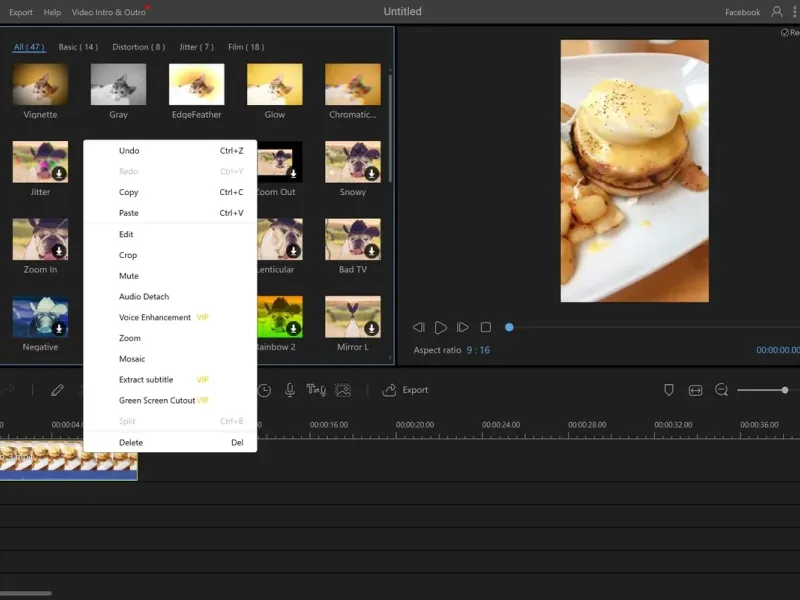Image resolution: width=800 pixels, height=600 pixels.
Task: Choose Audio Detach in context menu
Action: 144,296
